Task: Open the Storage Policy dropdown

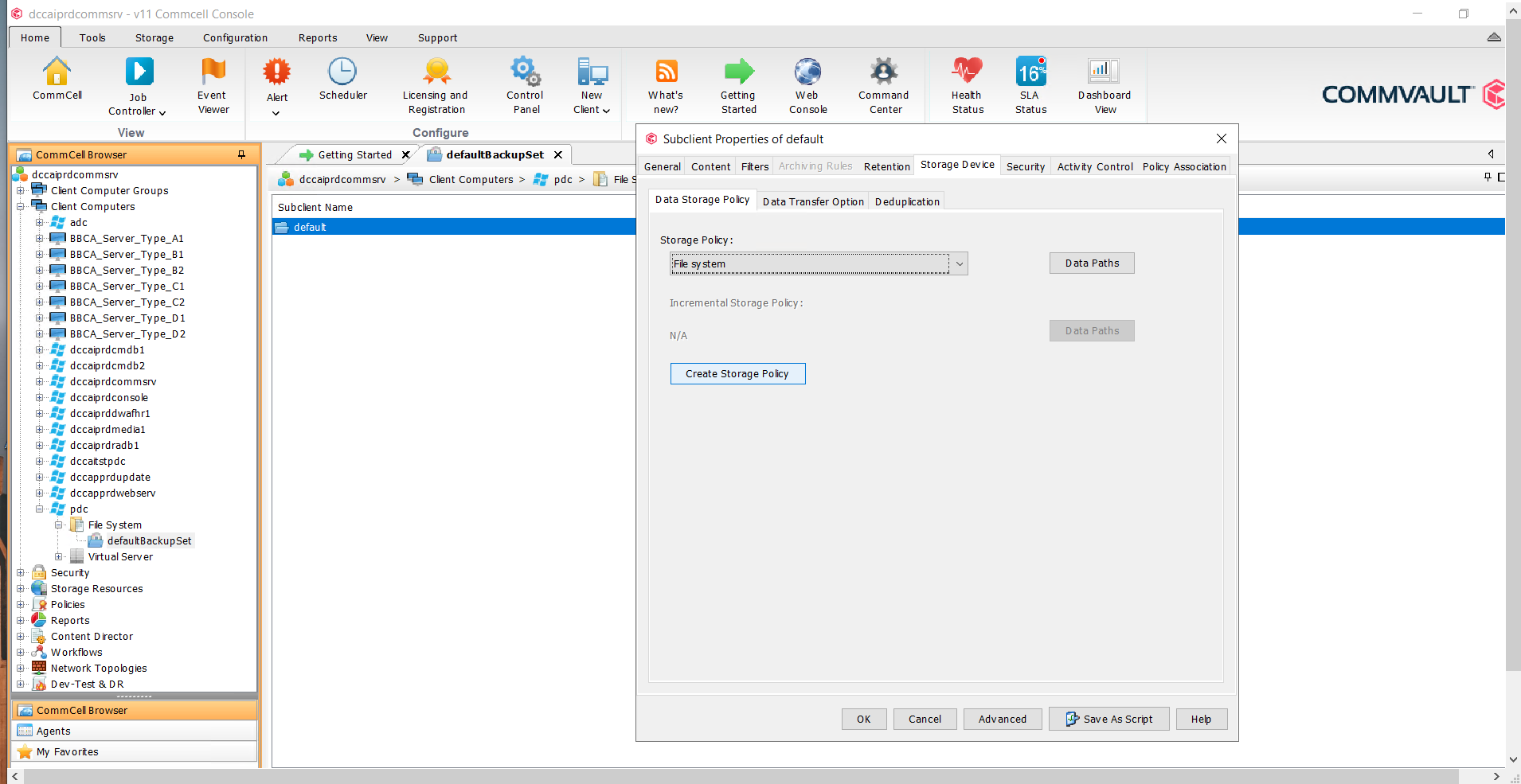Action: click(960, 264)
